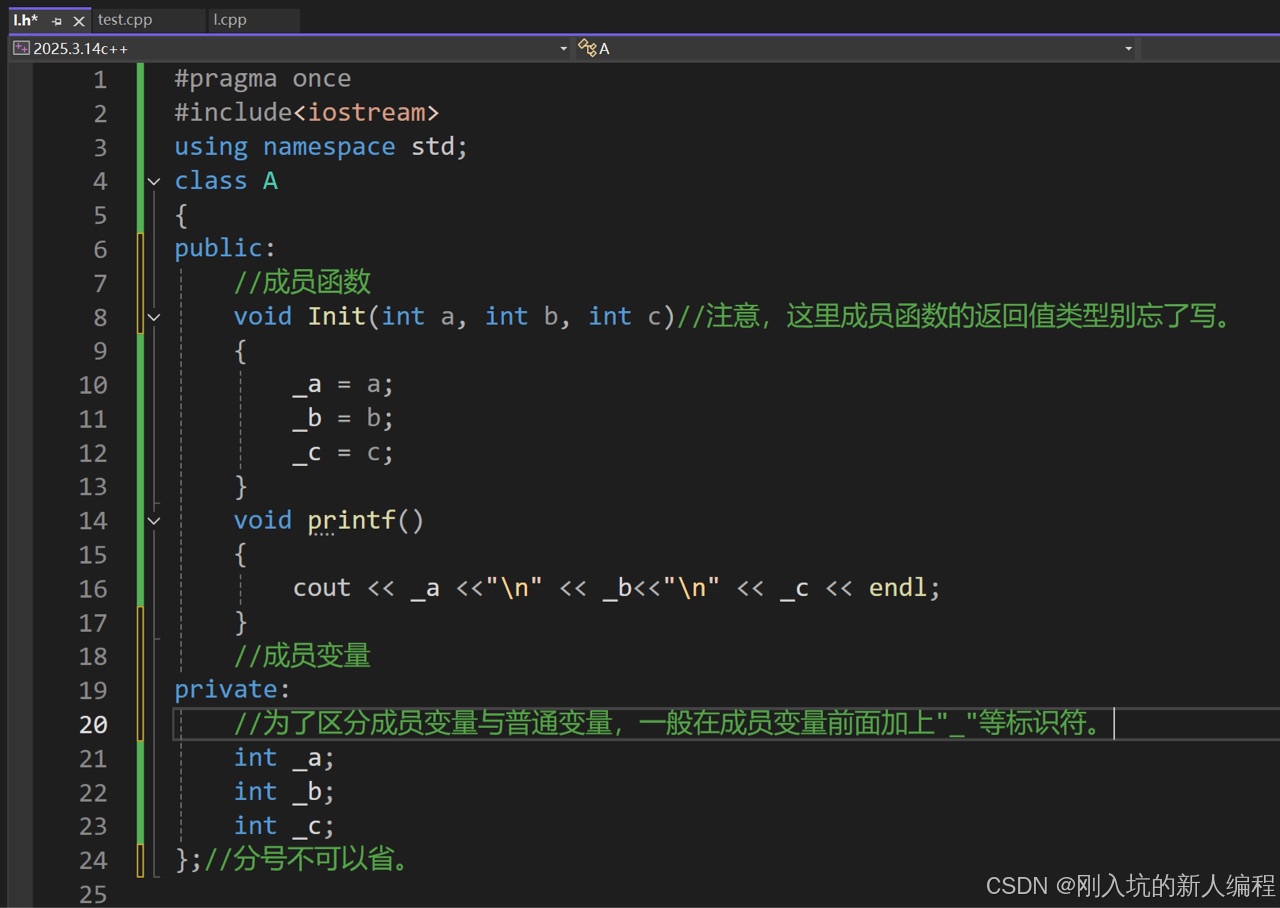
Task: Click current line number 20 in the gutter
Action: click(93, 725)
